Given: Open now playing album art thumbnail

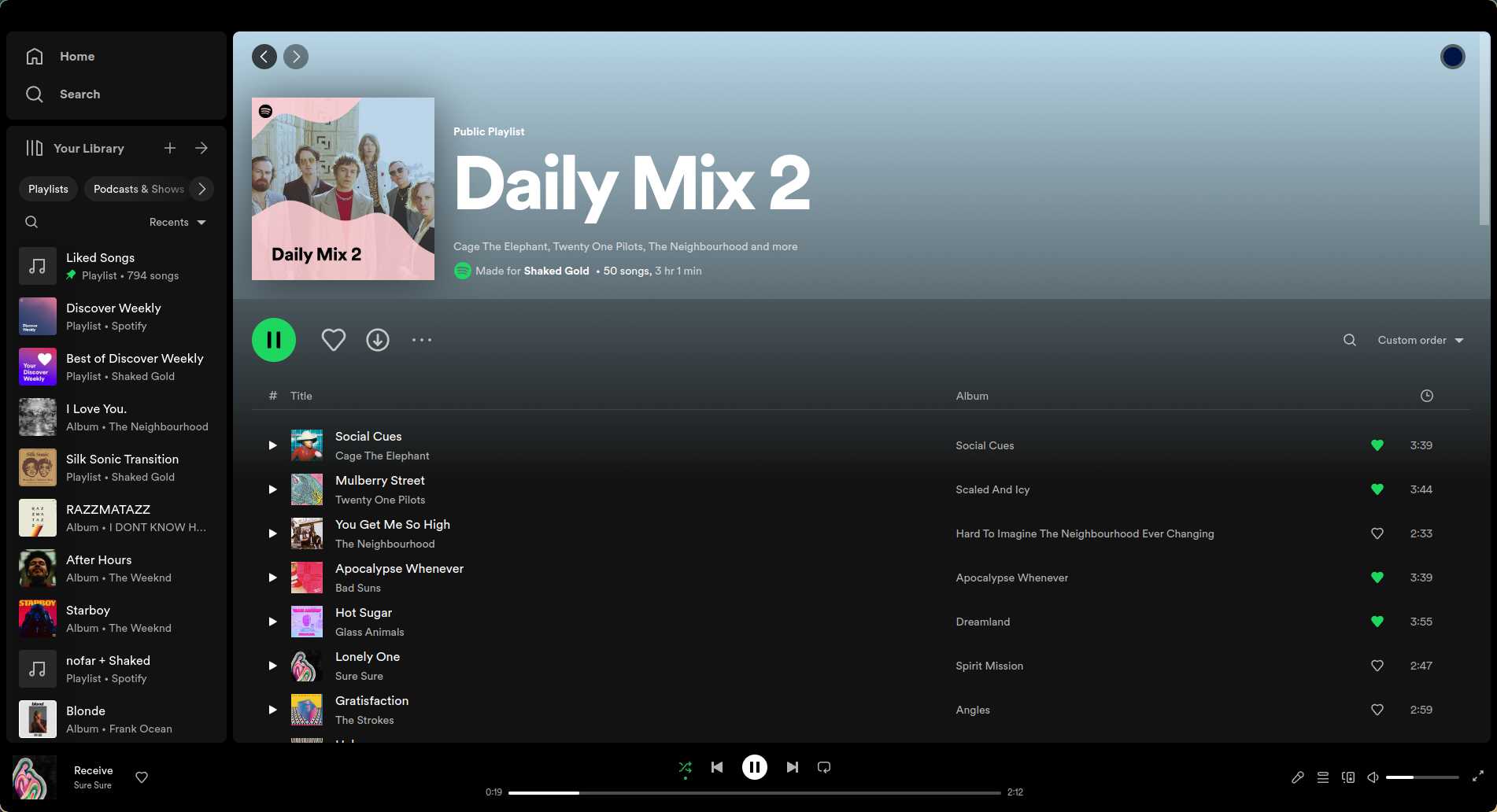Looking at the screenshot, I should click(x=35, y=777).
